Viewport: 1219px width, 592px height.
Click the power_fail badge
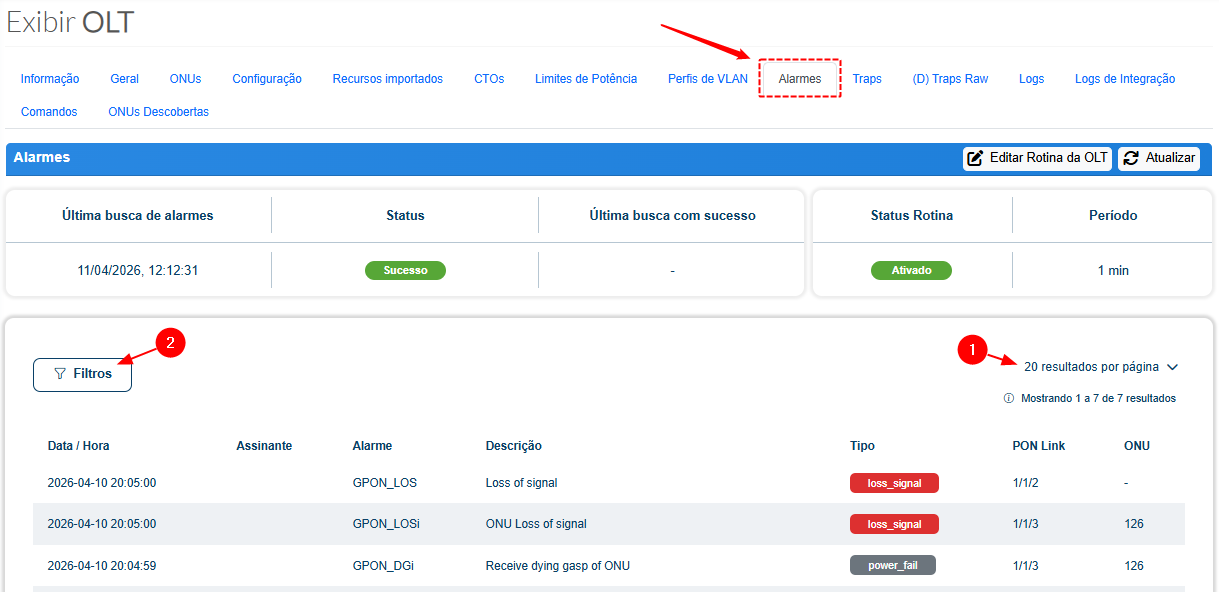click(892, 565)
